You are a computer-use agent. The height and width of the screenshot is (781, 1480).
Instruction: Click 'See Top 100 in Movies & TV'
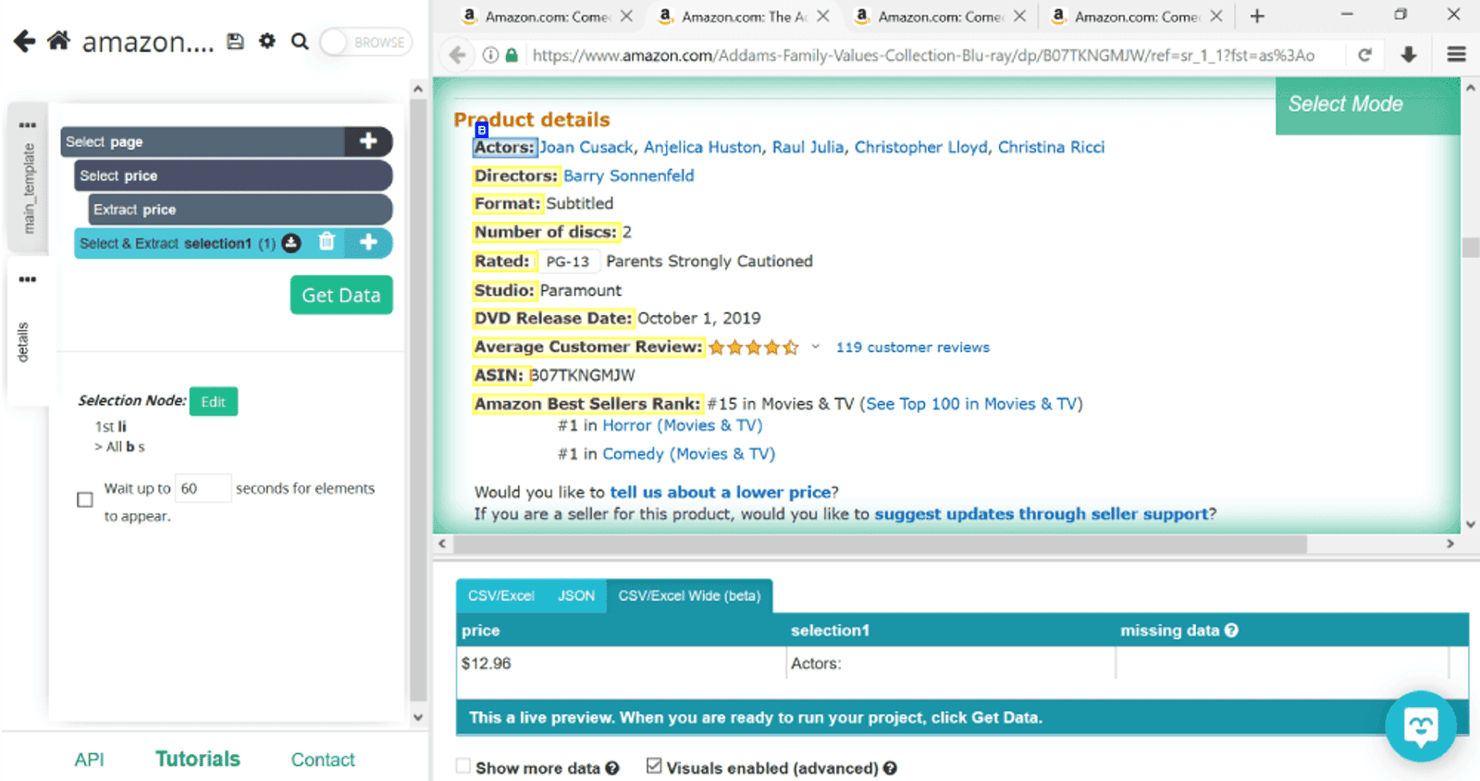[971, 404]
